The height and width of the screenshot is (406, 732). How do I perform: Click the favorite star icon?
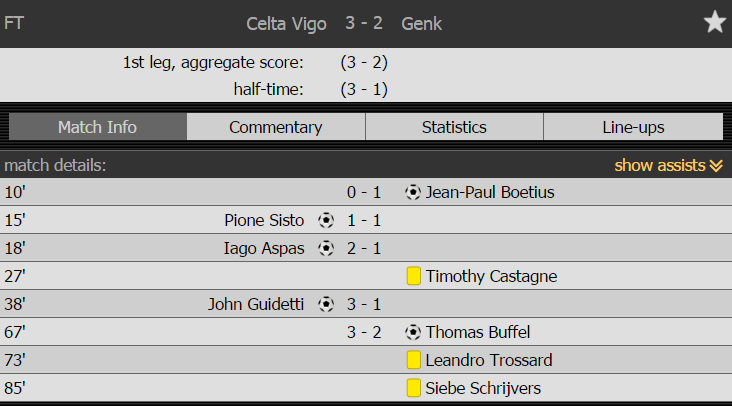(x=715, y=22)
